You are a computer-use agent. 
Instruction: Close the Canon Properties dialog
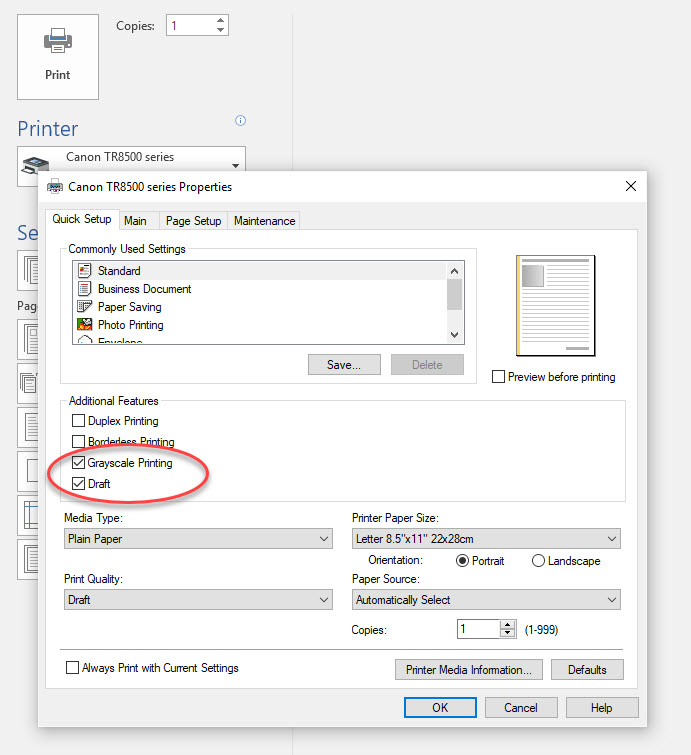pos(630,186)
